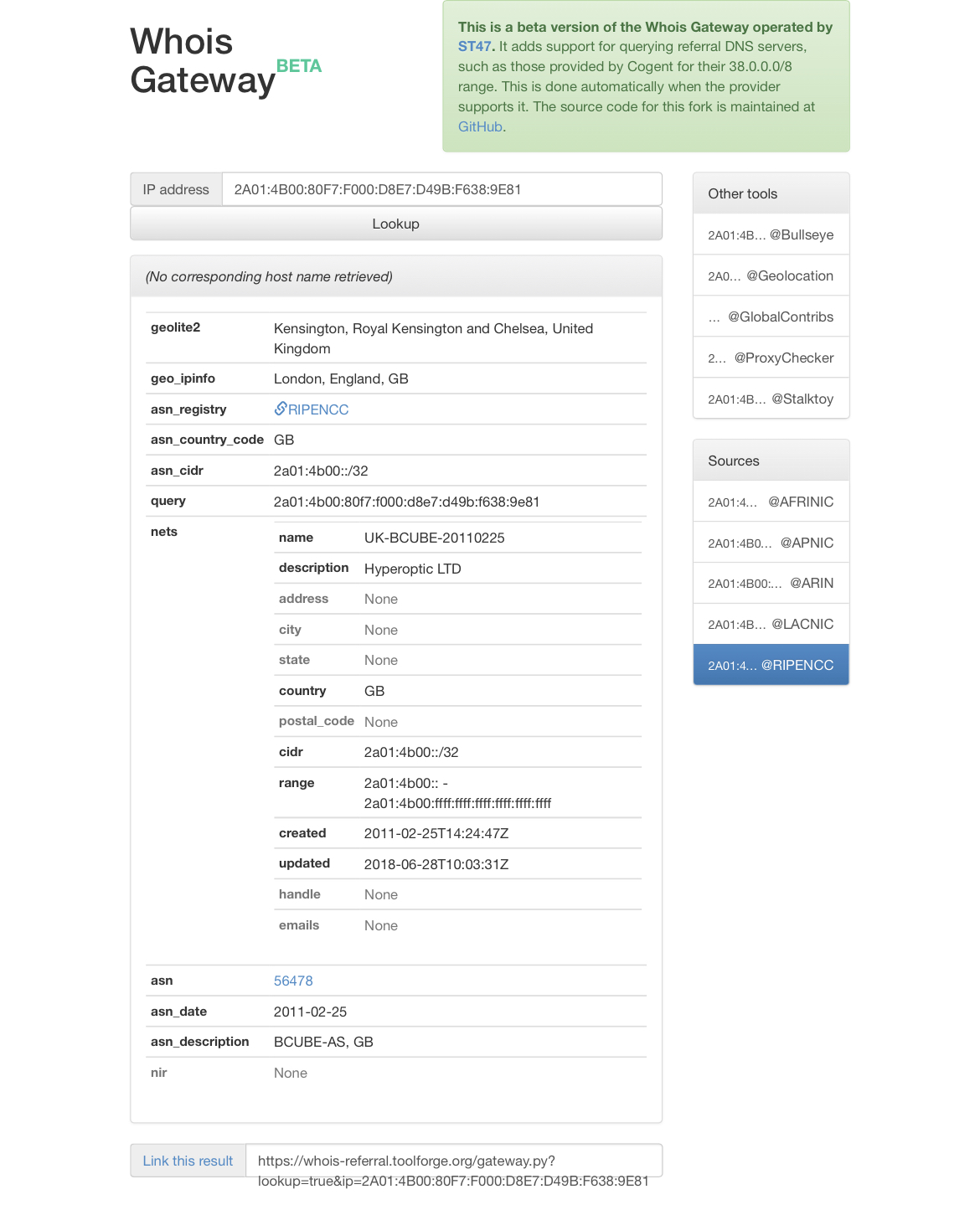Image resolution: width=980 pixels, height=1210 pixels.
Task: Open the @GlobalContribs tool link
Action: pyautogui.click(x=771, y=317)
